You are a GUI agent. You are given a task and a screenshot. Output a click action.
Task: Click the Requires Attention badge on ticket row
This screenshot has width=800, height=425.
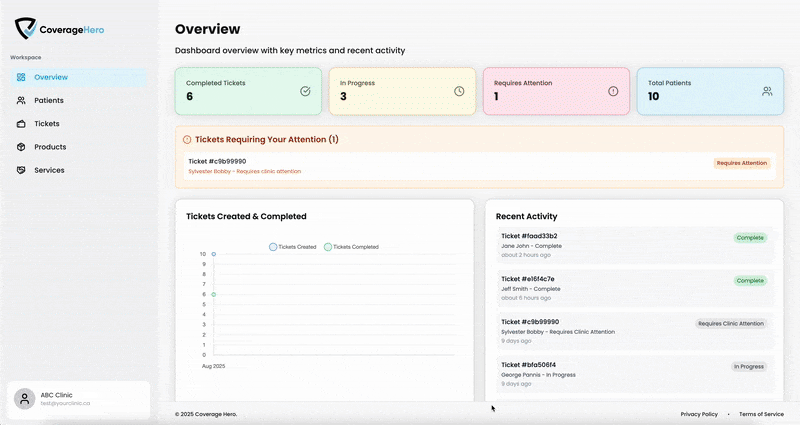pos(741,163)
